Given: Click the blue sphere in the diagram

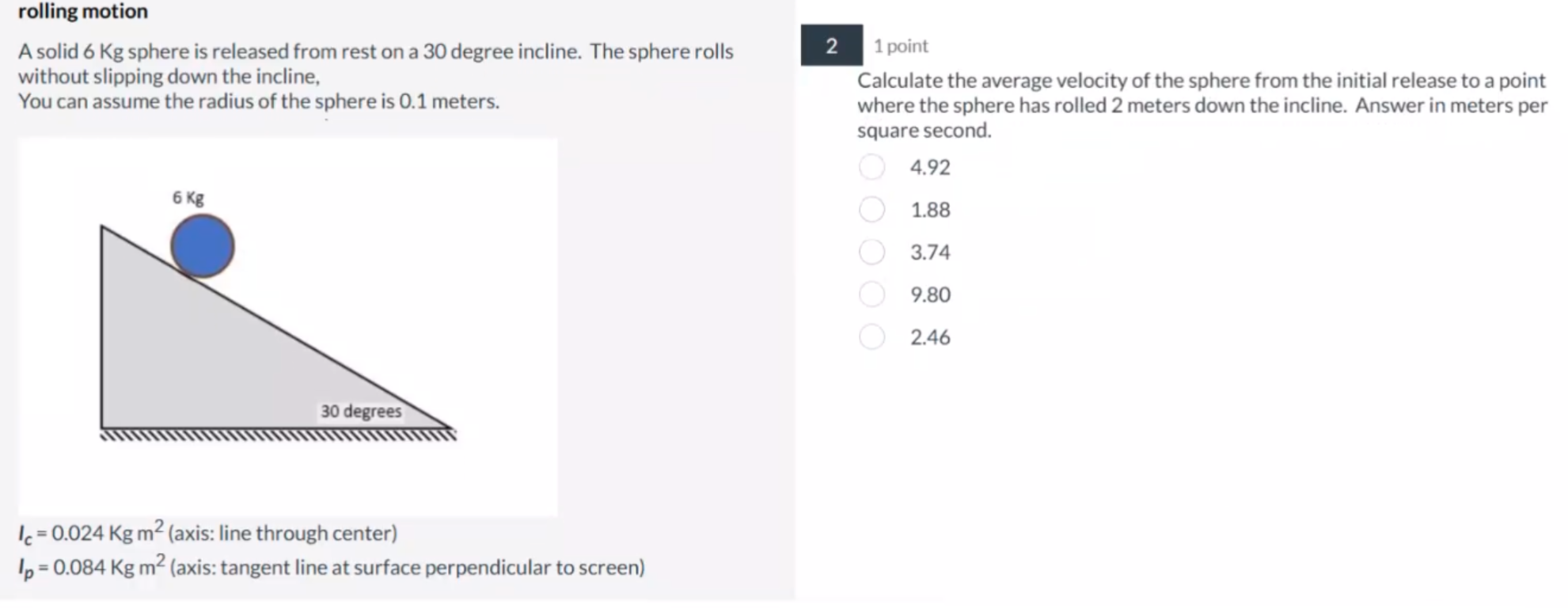Looking at the screenshot, I should pos(201,247).
